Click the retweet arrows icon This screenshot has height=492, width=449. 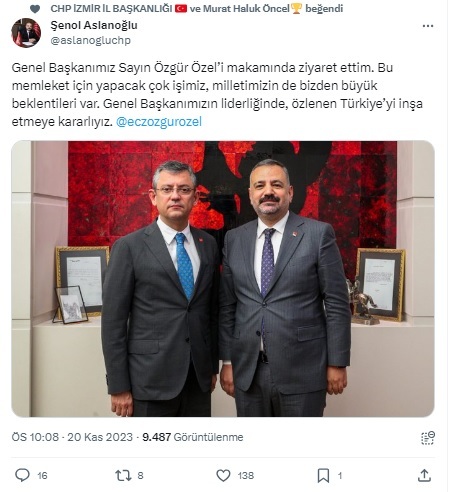[x=123, y=475]
